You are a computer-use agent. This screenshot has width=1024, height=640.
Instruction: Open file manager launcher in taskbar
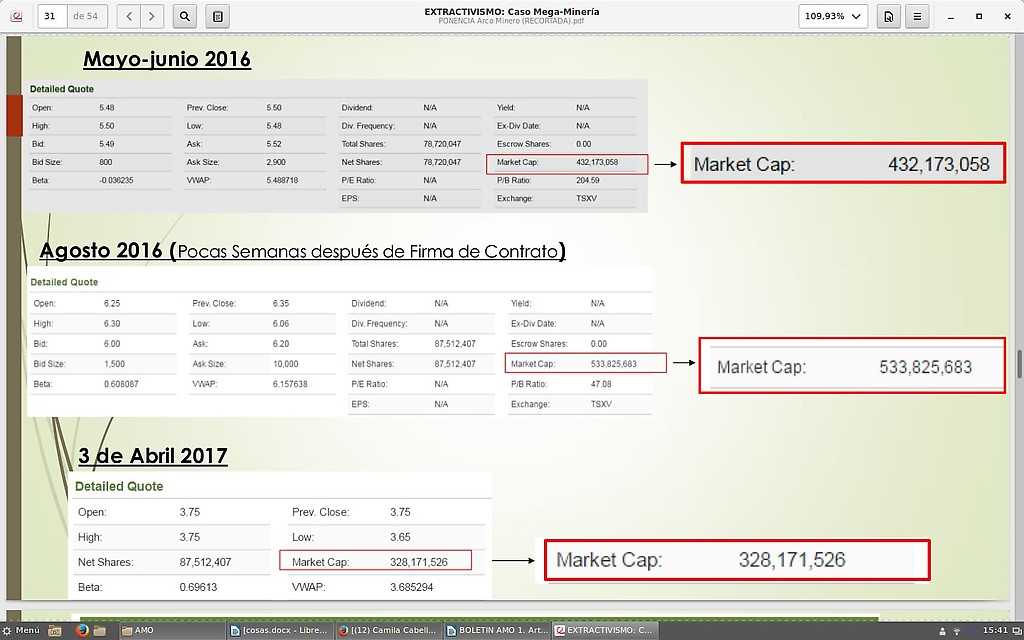tap(101, 631)
